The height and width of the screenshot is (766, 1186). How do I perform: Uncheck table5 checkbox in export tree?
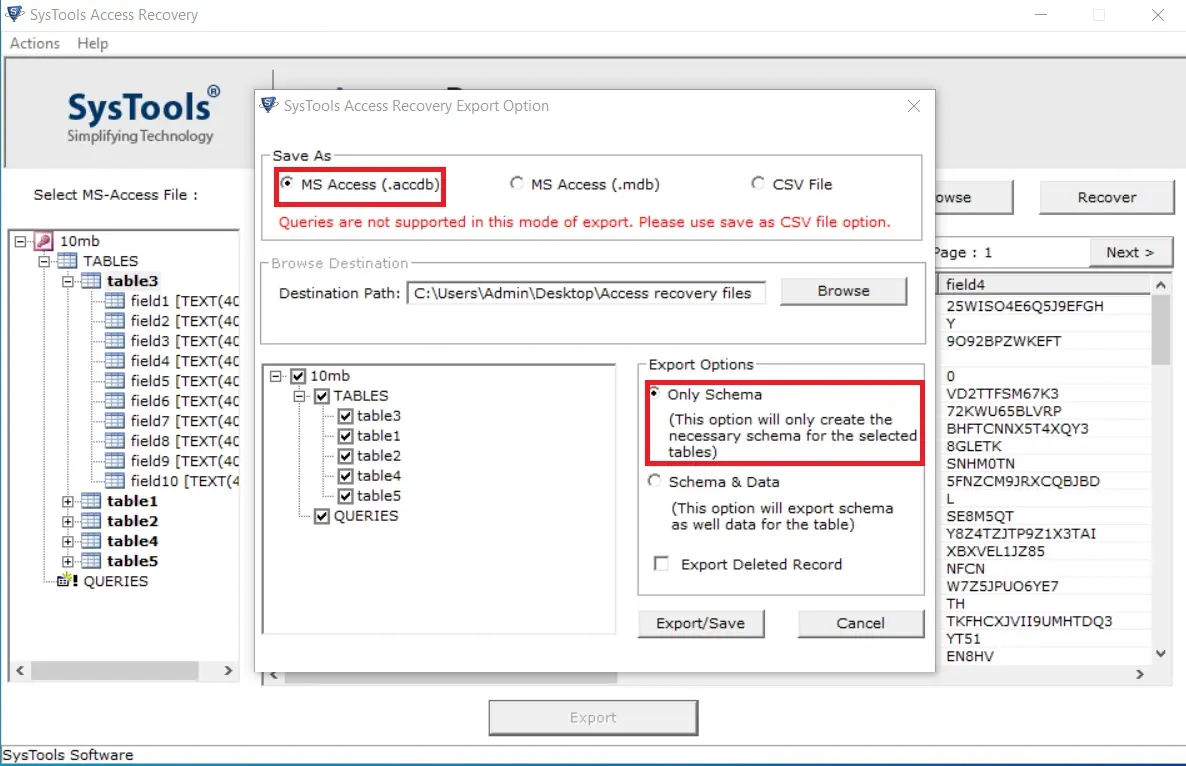(x=346, y=496)
